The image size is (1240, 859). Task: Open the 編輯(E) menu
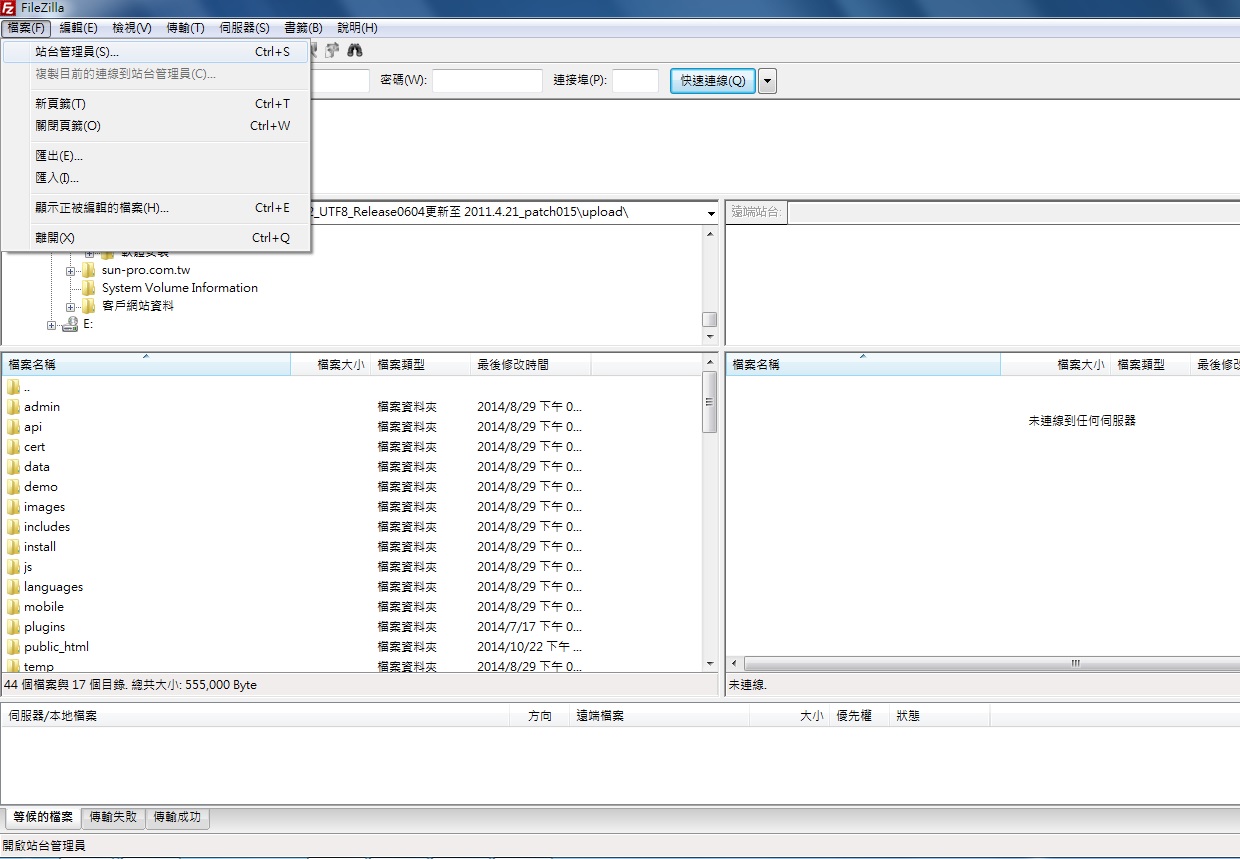click(79, 28)
